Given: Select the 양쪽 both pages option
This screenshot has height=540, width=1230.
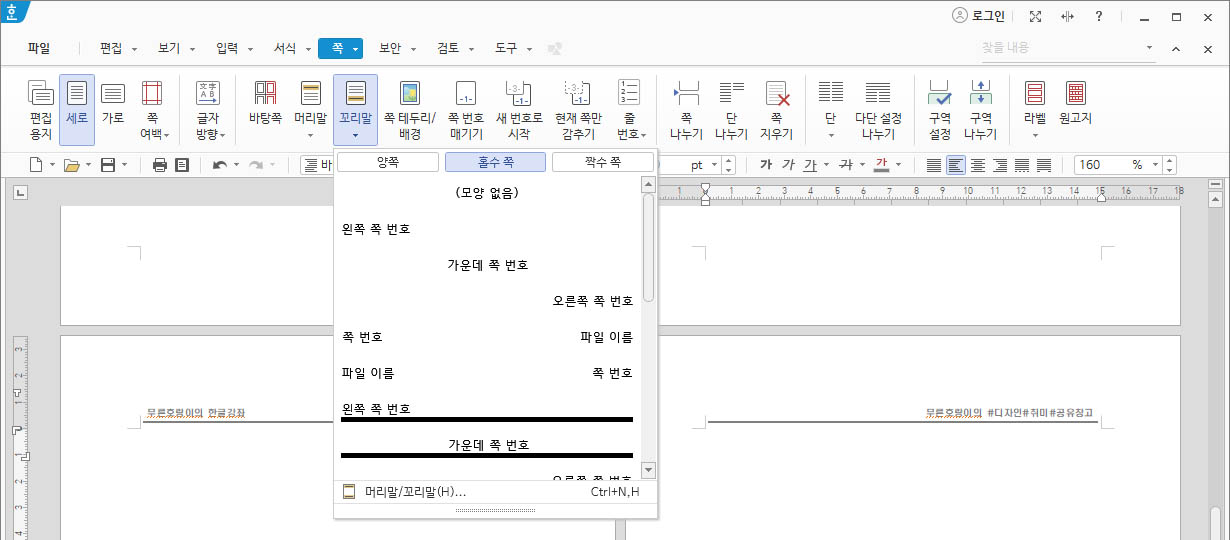Looking at the screenshot, I should [x=388, y=162].
